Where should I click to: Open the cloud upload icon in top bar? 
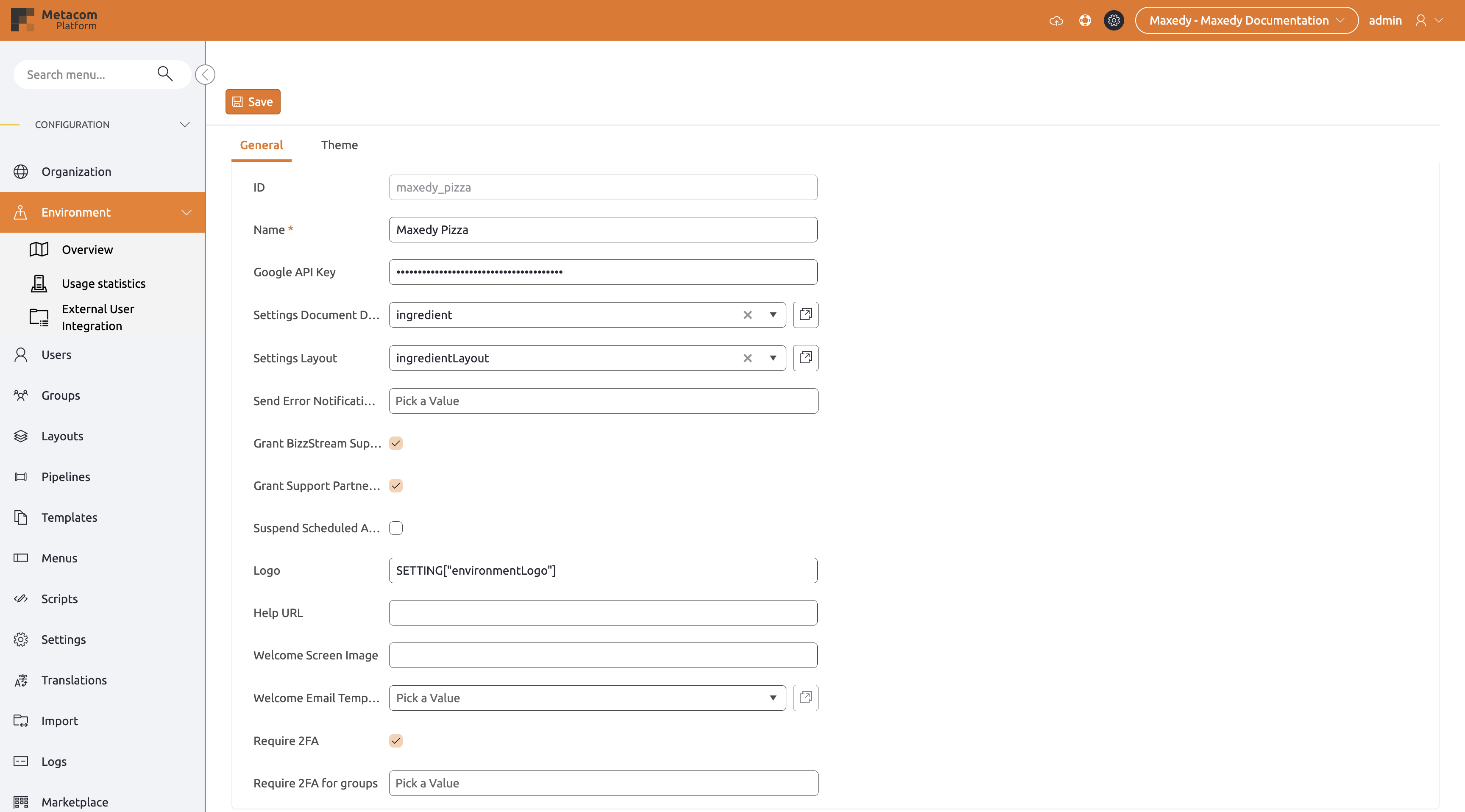(1057, 20)
